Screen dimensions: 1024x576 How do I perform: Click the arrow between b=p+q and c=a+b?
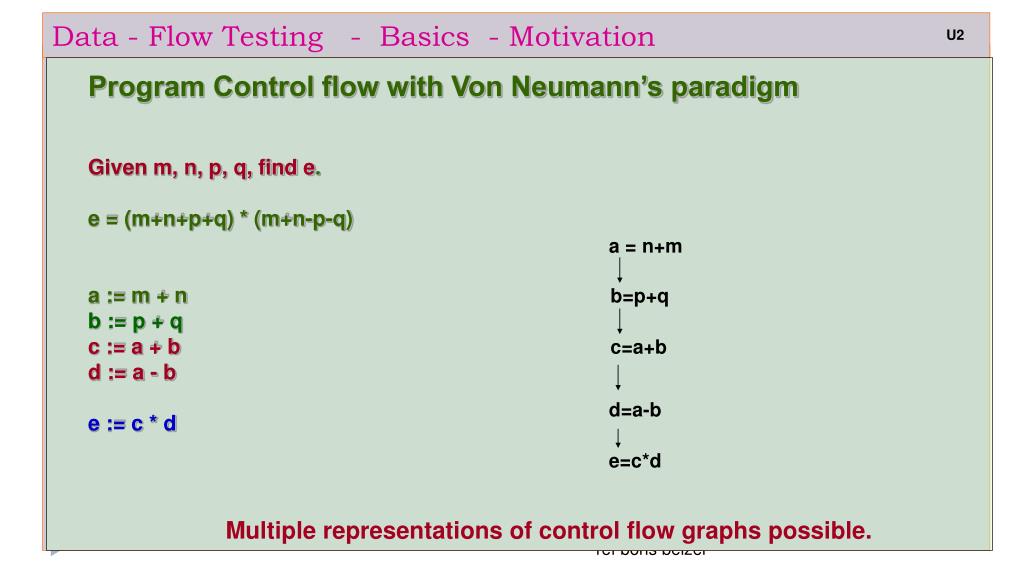pyautogui.click(x=619, y=321)
